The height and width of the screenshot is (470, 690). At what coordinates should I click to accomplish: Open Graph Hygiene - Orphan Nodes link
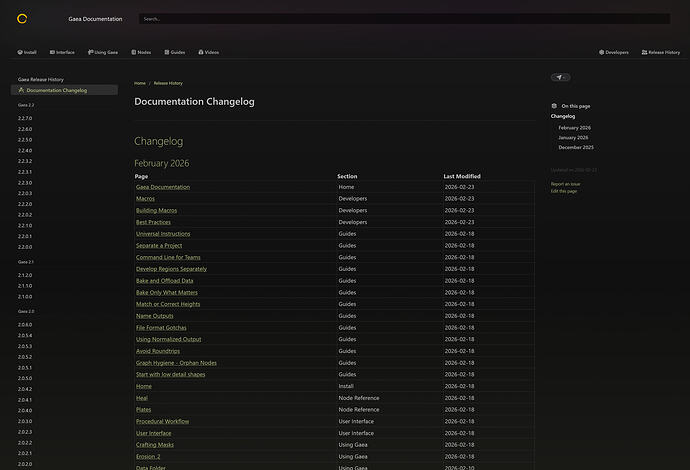[176, 363]
